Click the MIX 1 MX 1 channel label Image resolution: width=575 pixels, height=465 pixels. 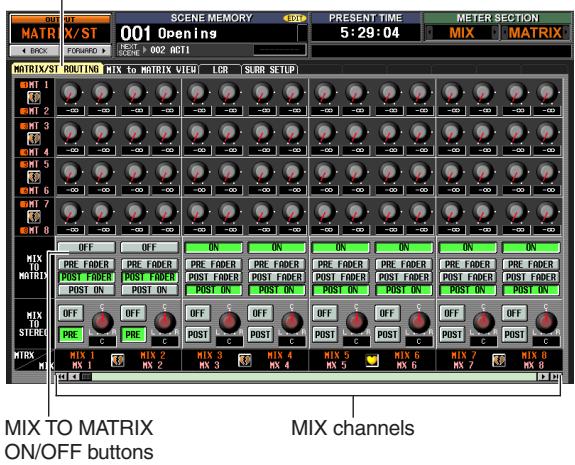tap(82, 360)
